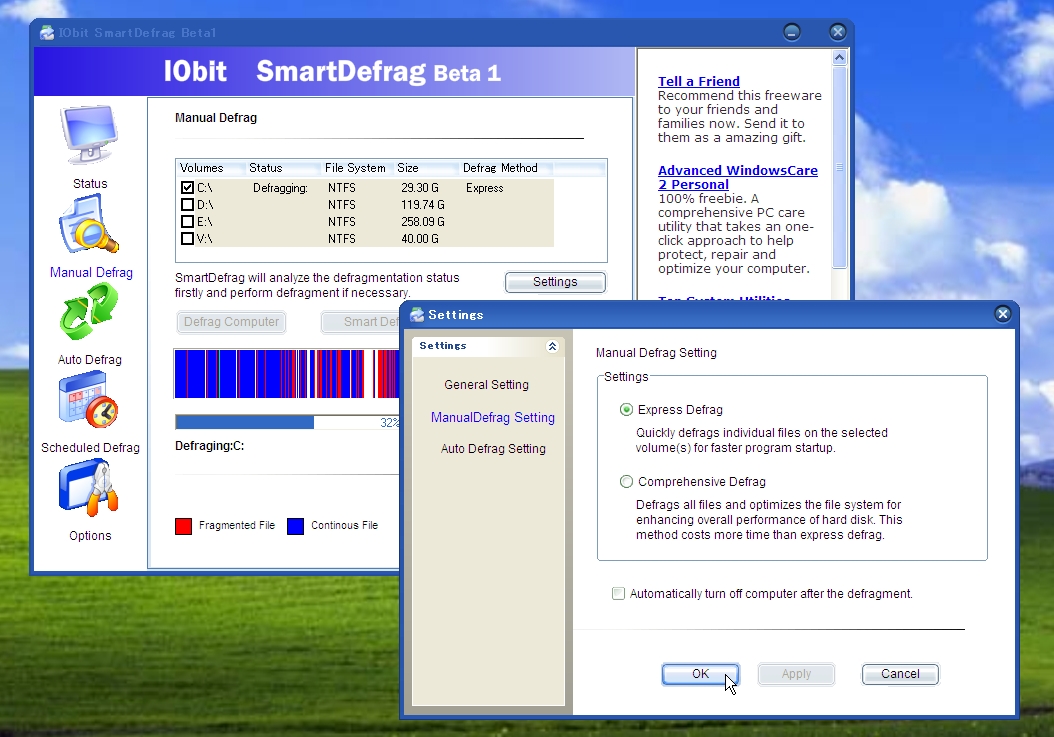Click the red Fragmented File swatch

(x=184, y=527)
